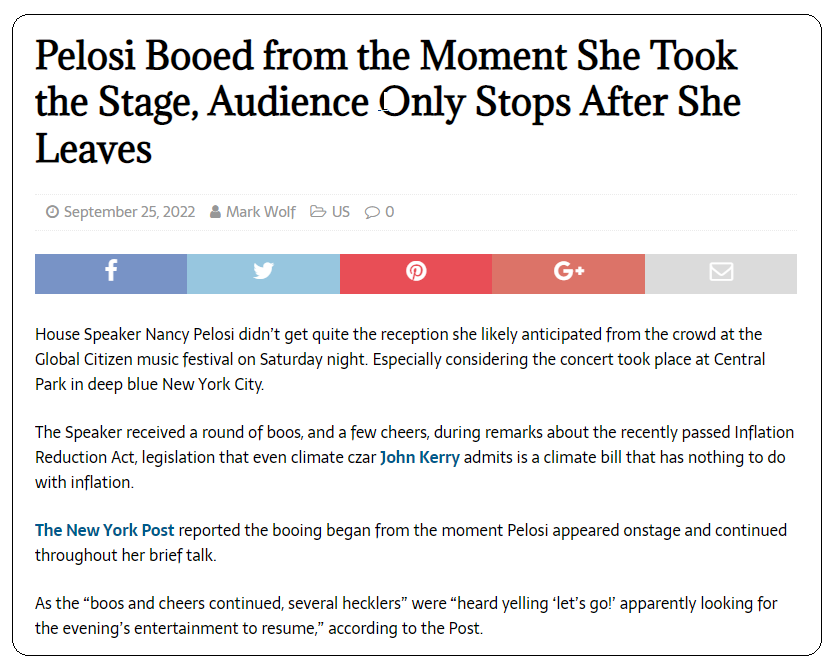Click the first paragraph about Global Citizen festival
This screenshot has height=667, width=825.
click(400, 359)
